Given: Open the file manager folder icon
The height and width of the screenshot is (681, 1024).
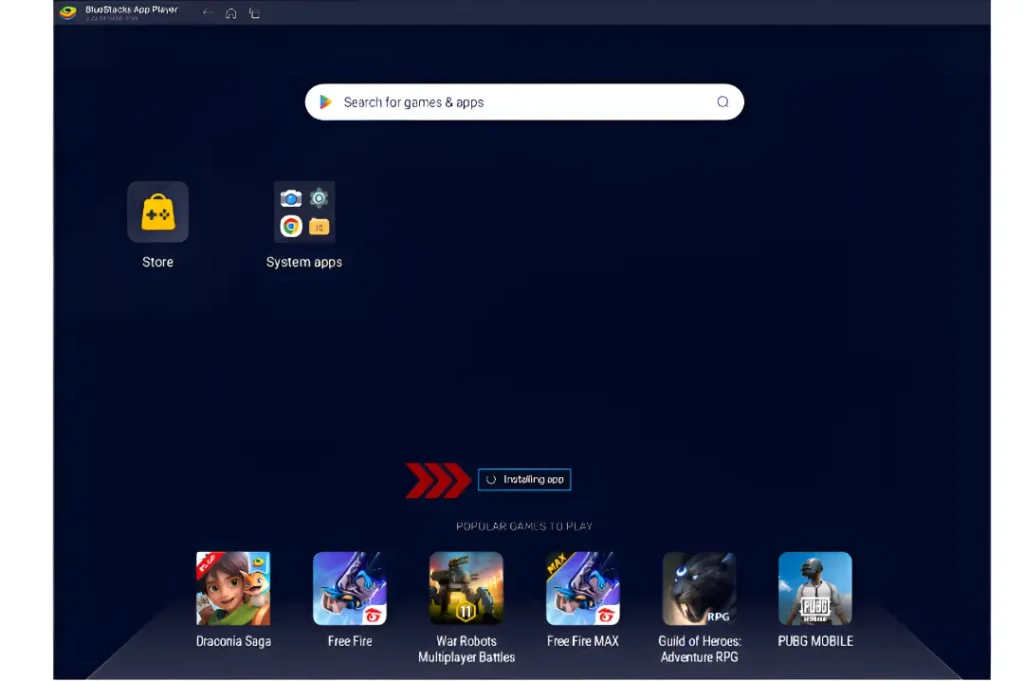Looking at the screenshot, I should coord(319,227).
